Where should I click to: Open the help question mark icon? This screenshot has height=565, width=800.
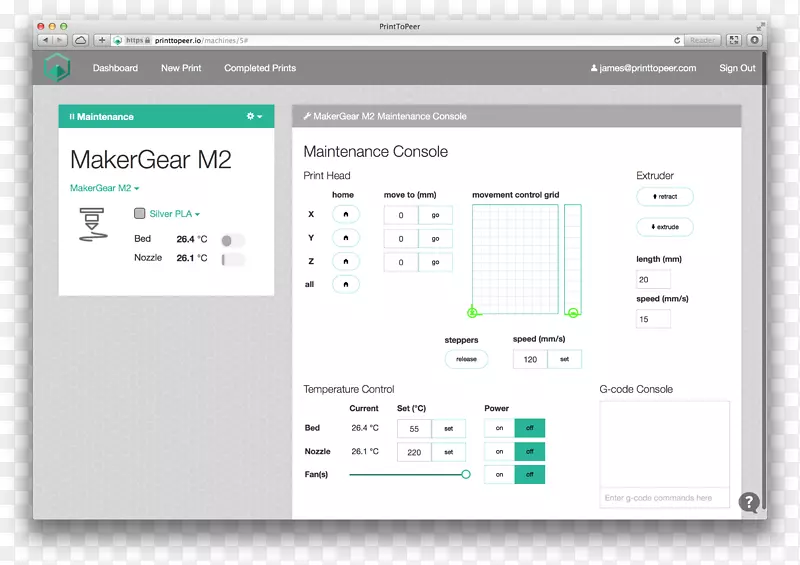(x=749, y=502)
